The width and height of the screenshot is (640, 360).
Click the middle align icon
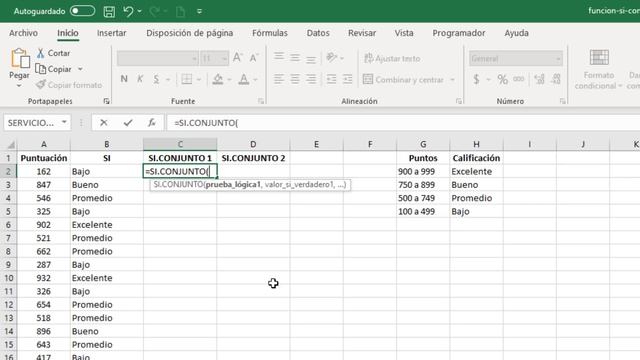295,58
